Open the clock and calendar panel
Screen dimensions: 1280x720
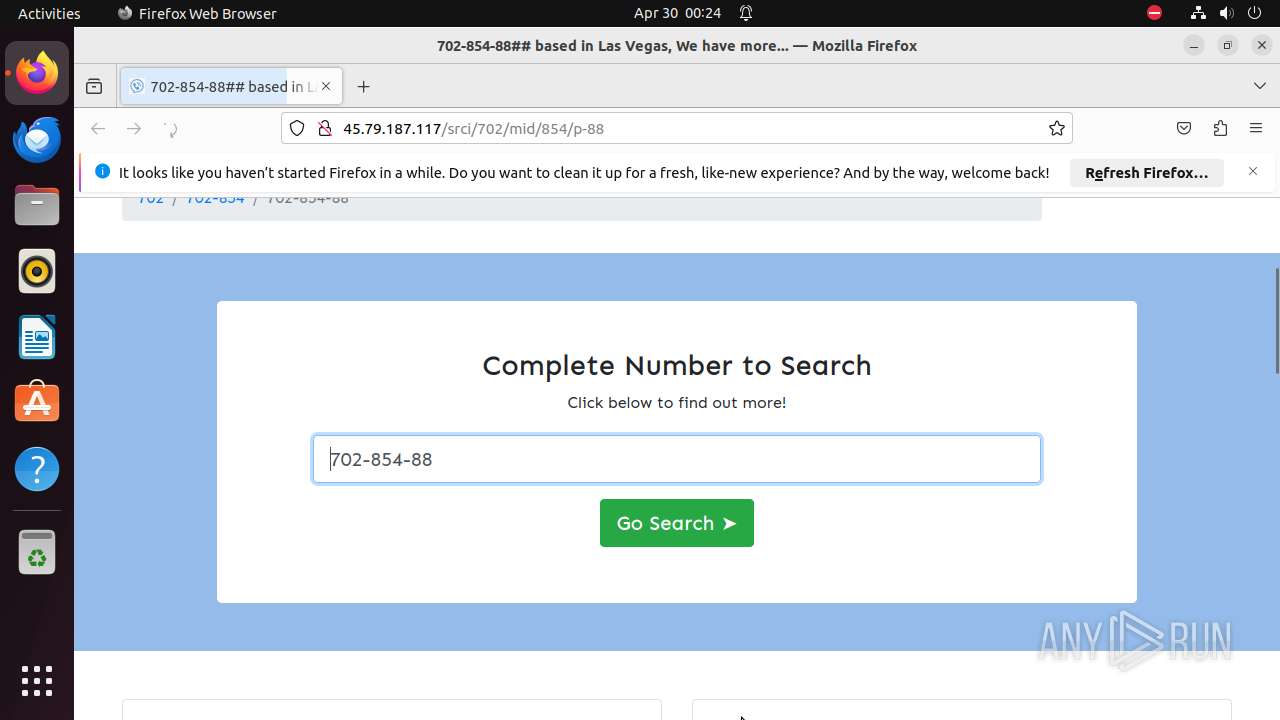[x=677, y=13]
